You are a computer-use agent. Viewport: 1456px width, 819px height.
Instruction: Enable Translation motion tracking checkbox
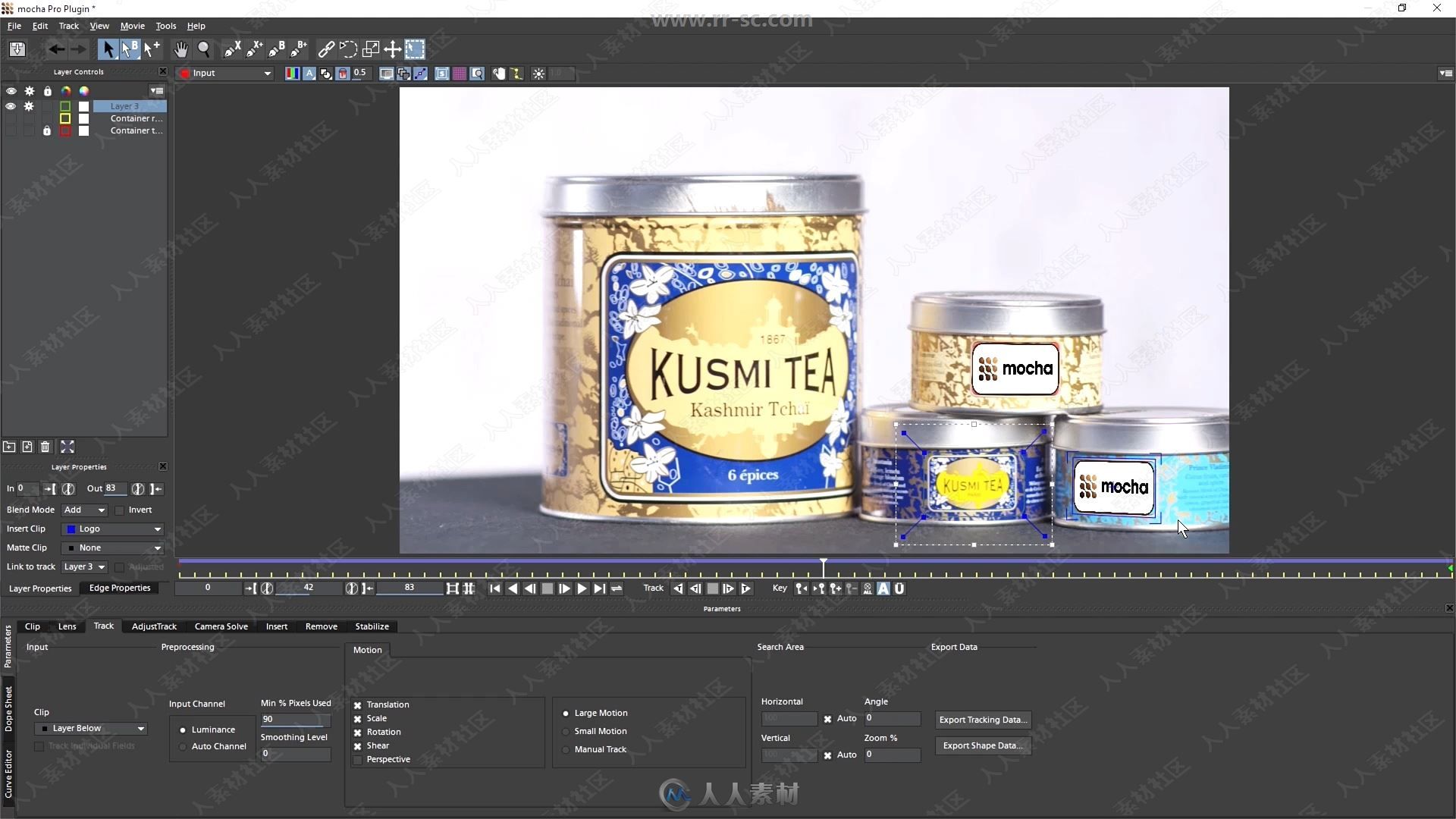coord(357,704)
